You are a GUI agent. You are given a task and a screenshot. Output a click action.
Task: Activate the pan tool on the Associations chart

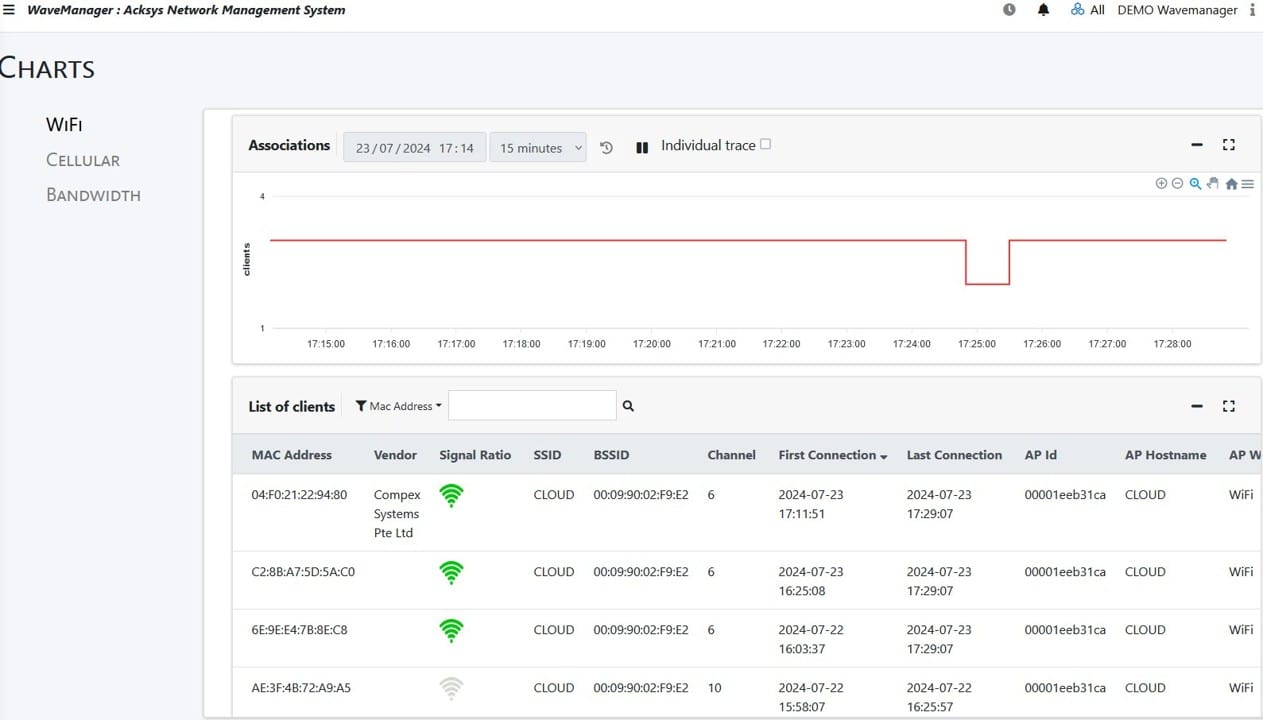1213,183
